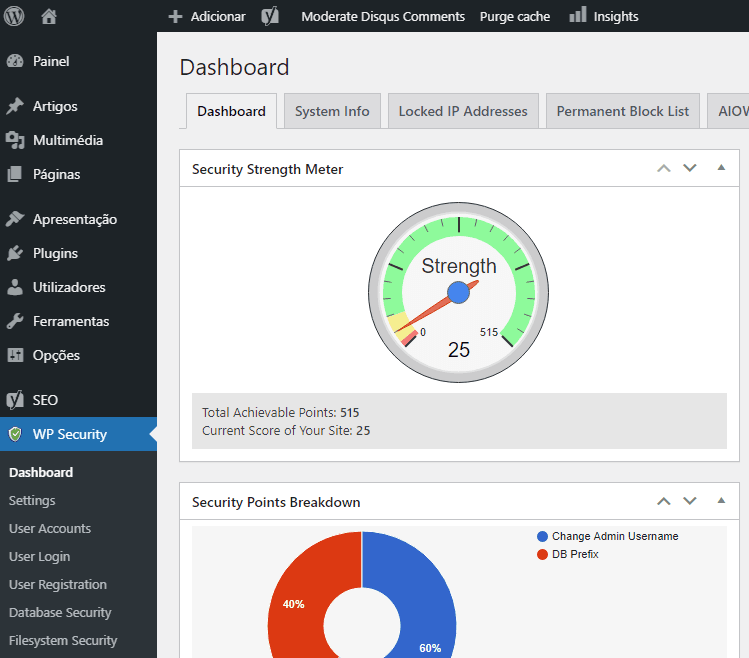Open User Registration submenu
This screenshot has width=749, height=658.
coord(58,584)
